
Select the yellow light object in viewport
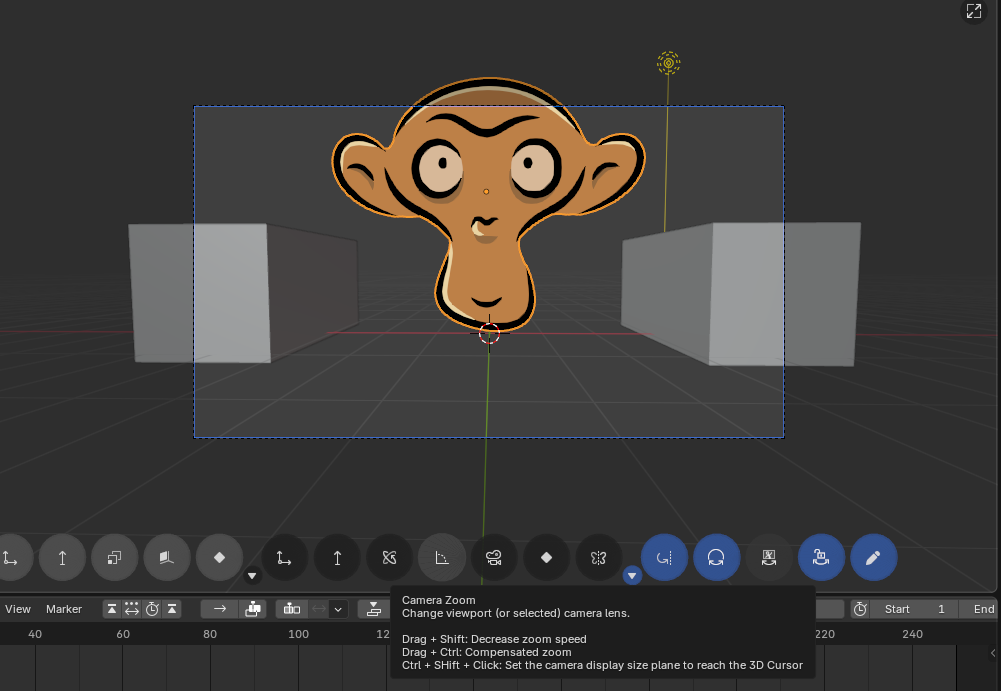point(668,63)
